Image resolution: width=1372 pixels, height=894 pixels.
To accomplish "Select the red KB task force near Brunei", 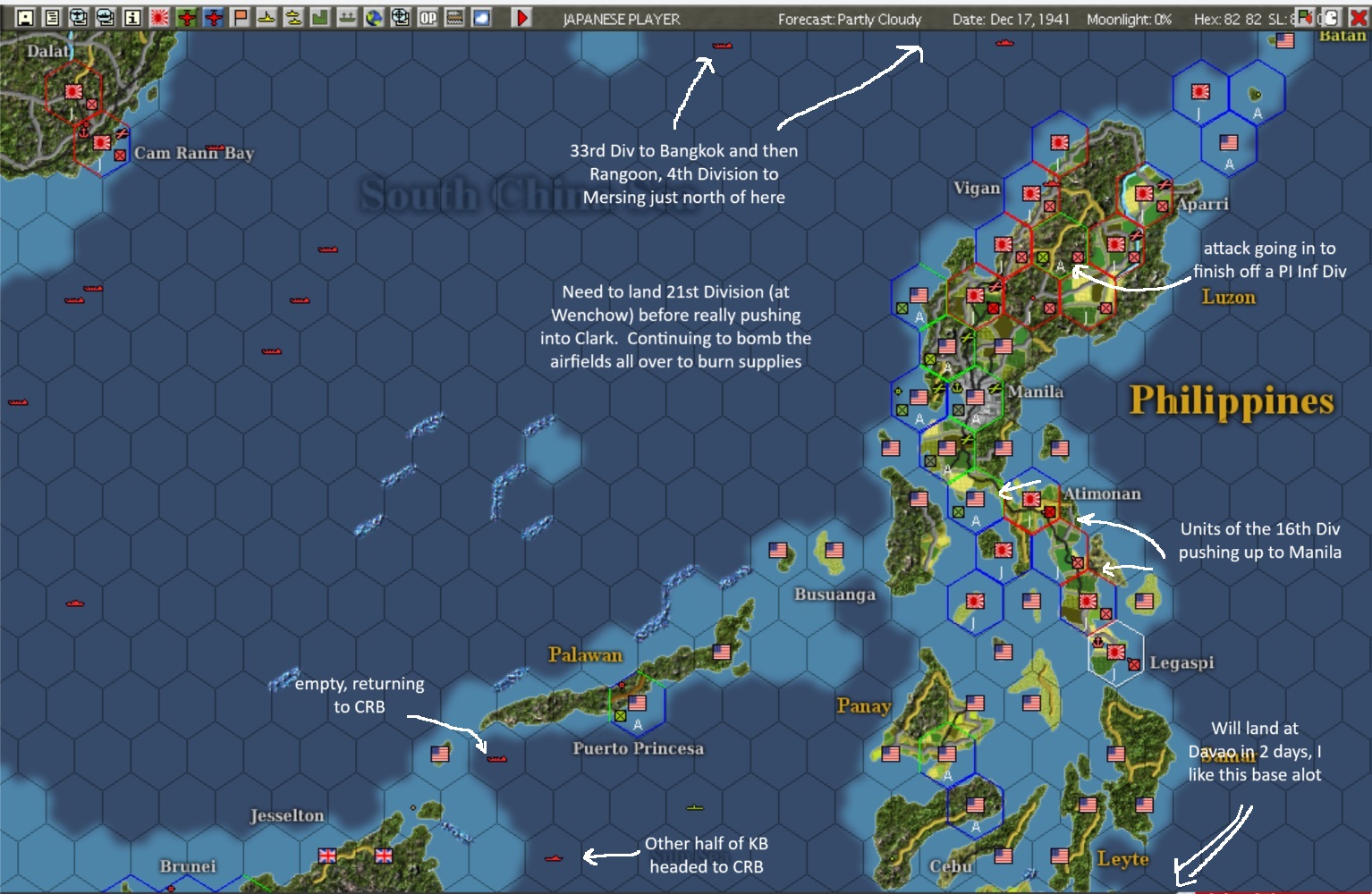I will pos(554,858).
